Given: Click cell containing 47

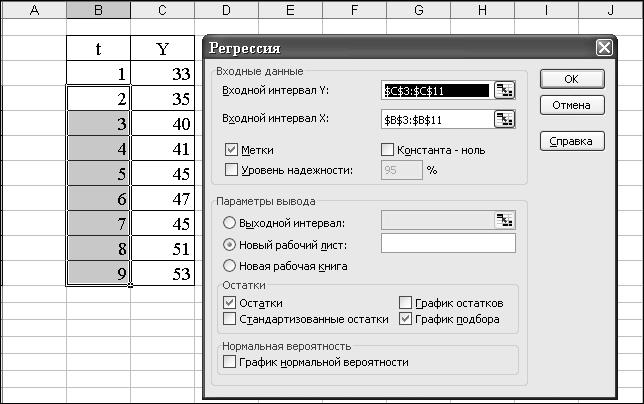Looking at the screenshot, I should click(x=163, y=199).
